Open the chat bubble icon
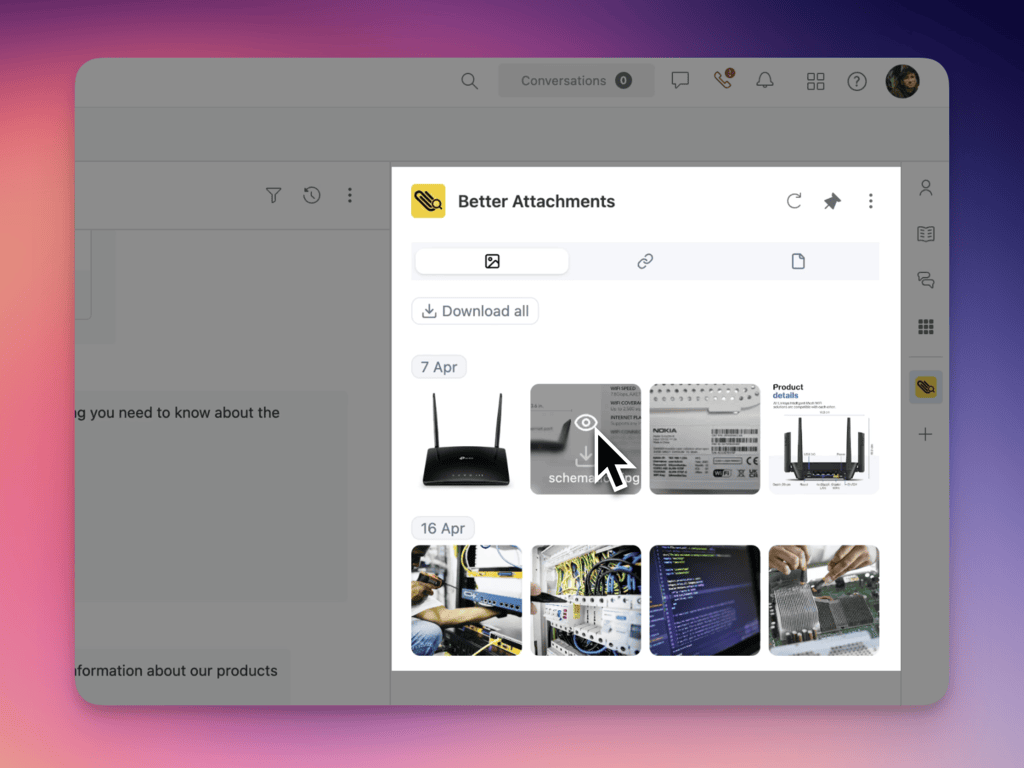 click(680, 81)
